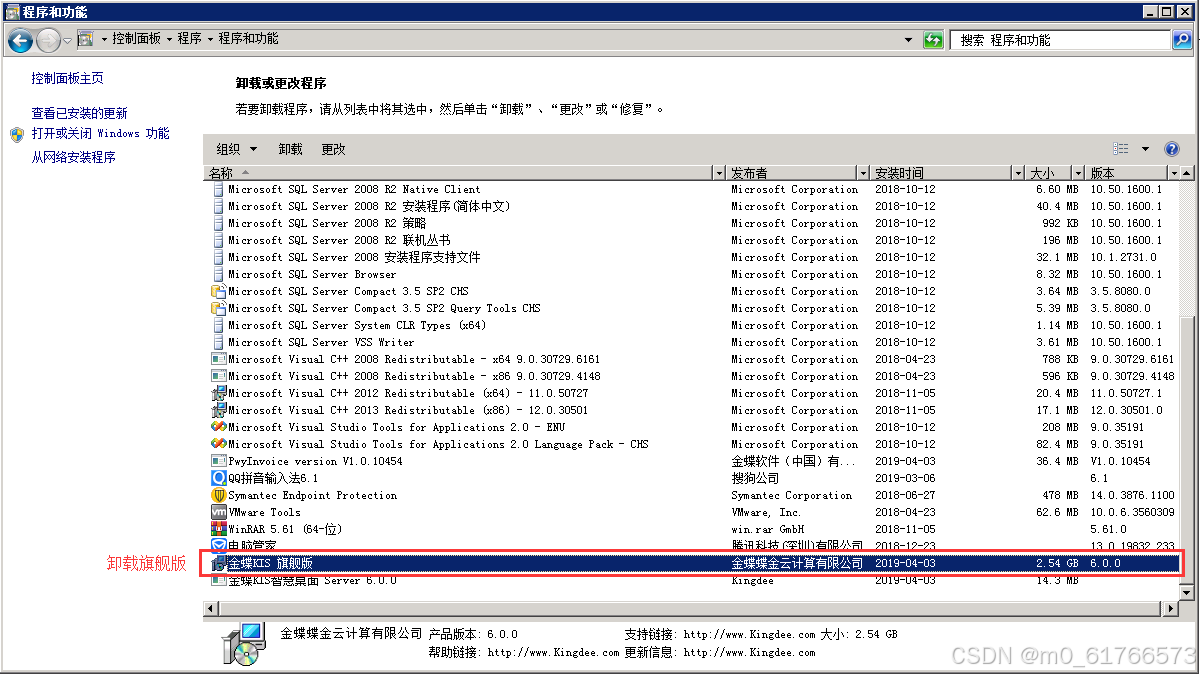Click the 控制面板 breadcrumb

click(137, 38)
